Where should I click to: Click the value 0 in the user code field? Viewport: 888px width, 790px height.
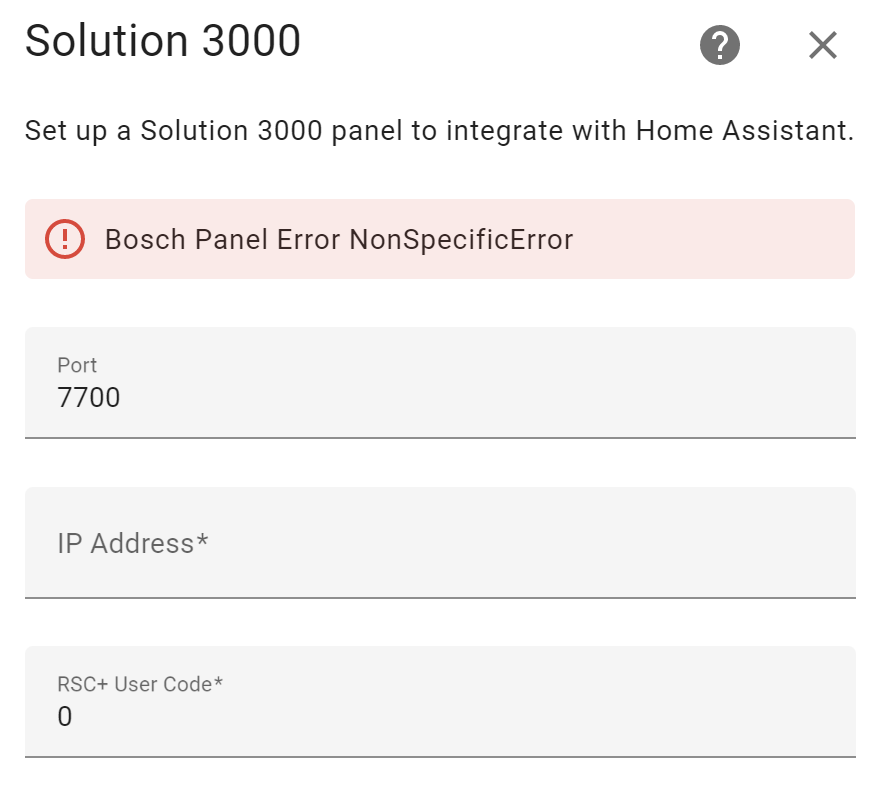click(62, 716)
